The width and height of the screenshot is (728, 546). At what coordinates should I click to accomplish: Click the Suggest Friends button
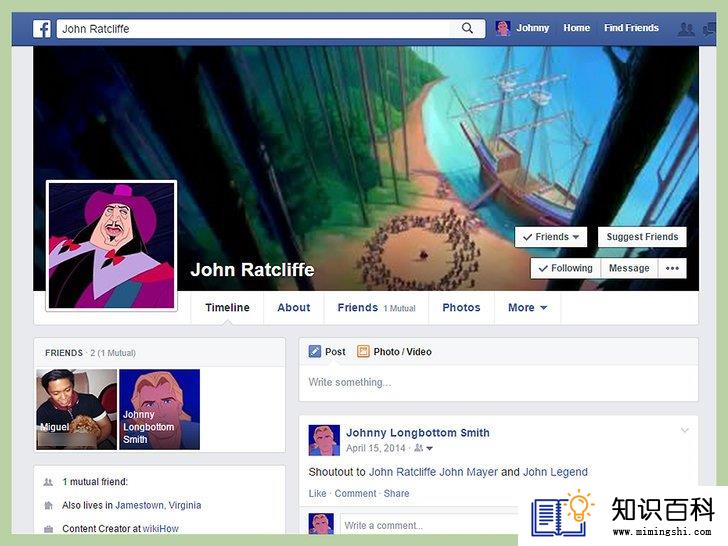point(642,237)
